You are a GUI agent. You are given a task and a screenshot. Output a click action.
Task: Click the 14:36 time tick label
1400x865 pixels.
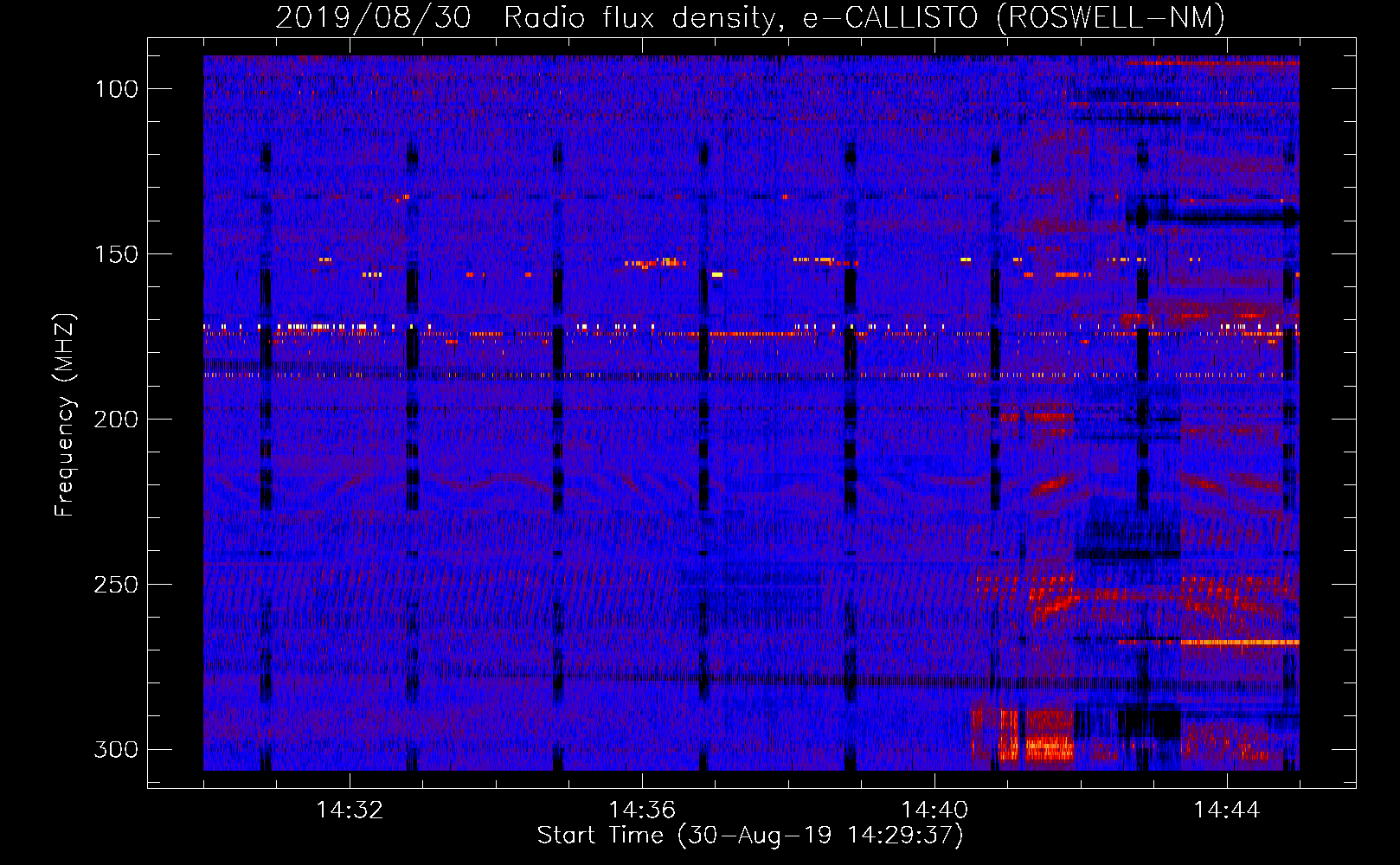coord(642,811)
